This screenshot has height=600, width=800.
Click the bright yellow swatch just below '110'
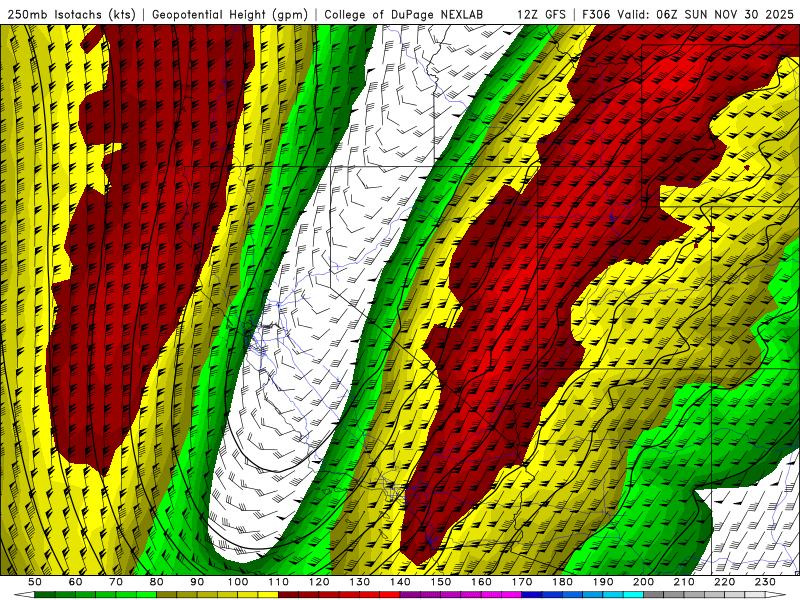(268, 595)
